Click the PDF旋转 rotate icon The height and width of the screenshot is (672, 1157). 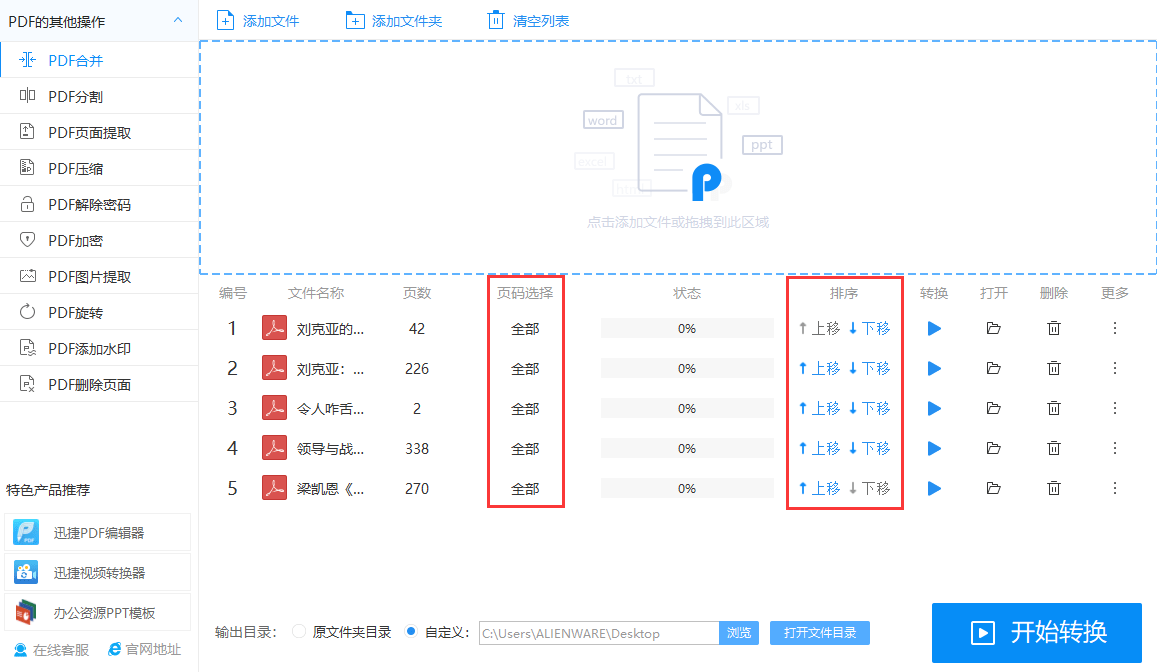[27, 312]
